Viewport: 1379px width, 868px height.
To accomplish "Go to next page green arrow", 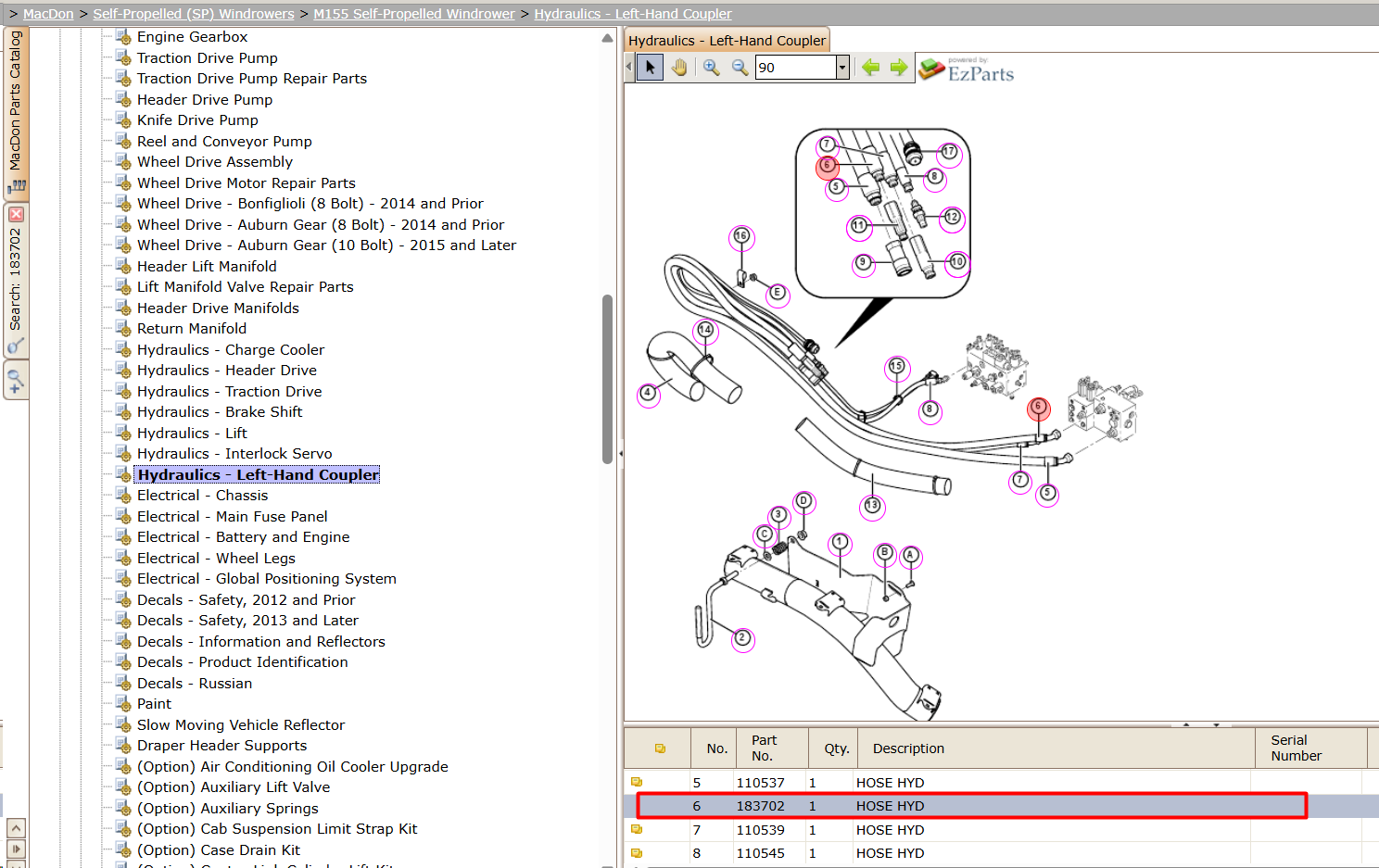I will [899, 67].
